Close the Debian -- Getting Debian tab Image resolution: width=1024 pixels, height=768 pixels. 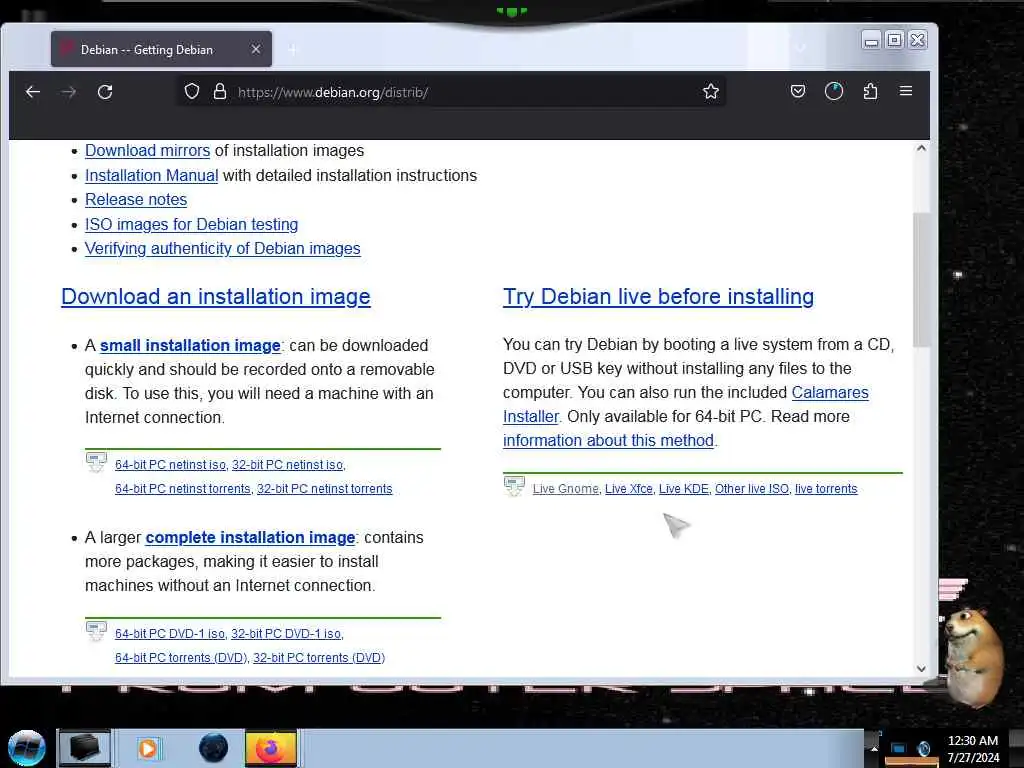pos(256,50)
